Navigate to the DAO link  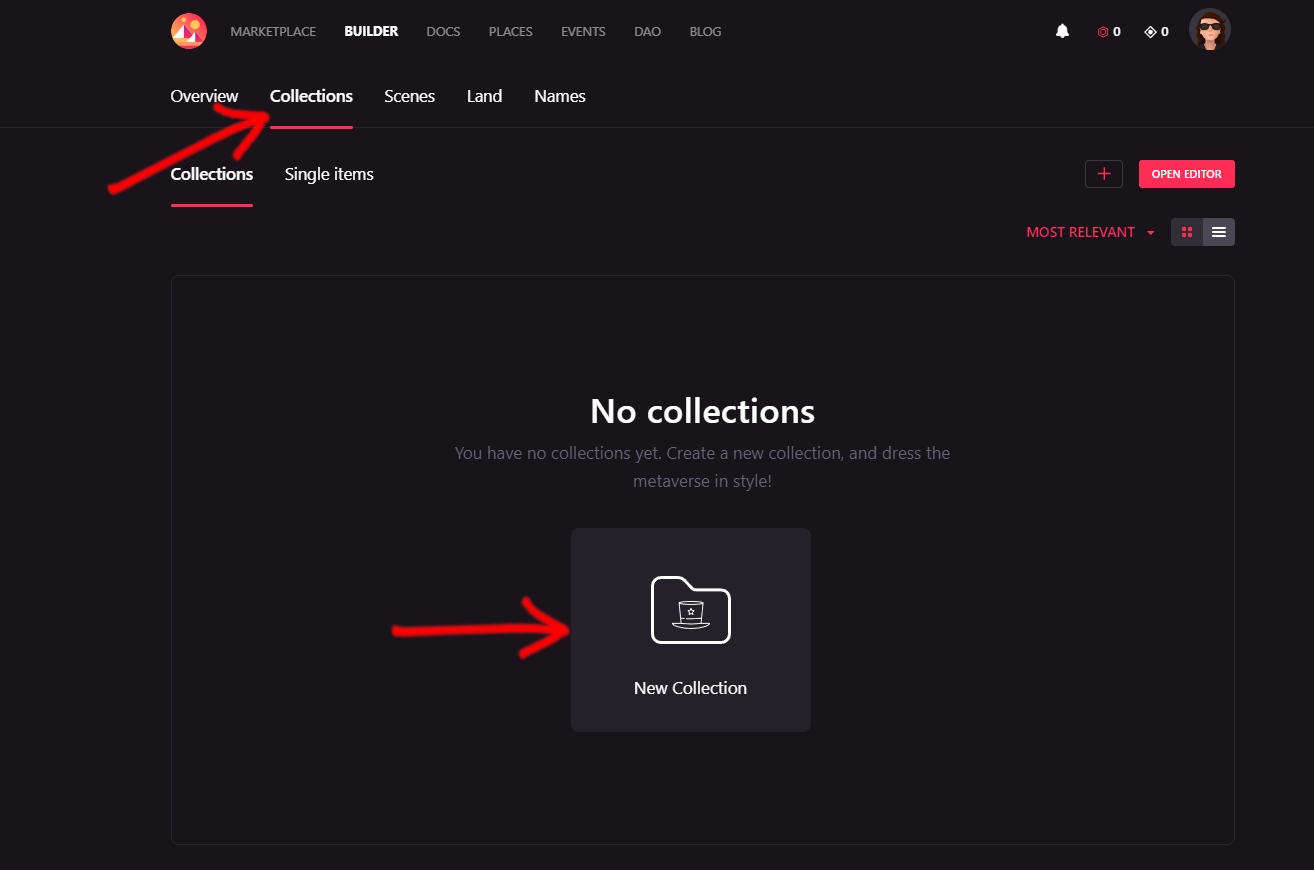[647, 32]
